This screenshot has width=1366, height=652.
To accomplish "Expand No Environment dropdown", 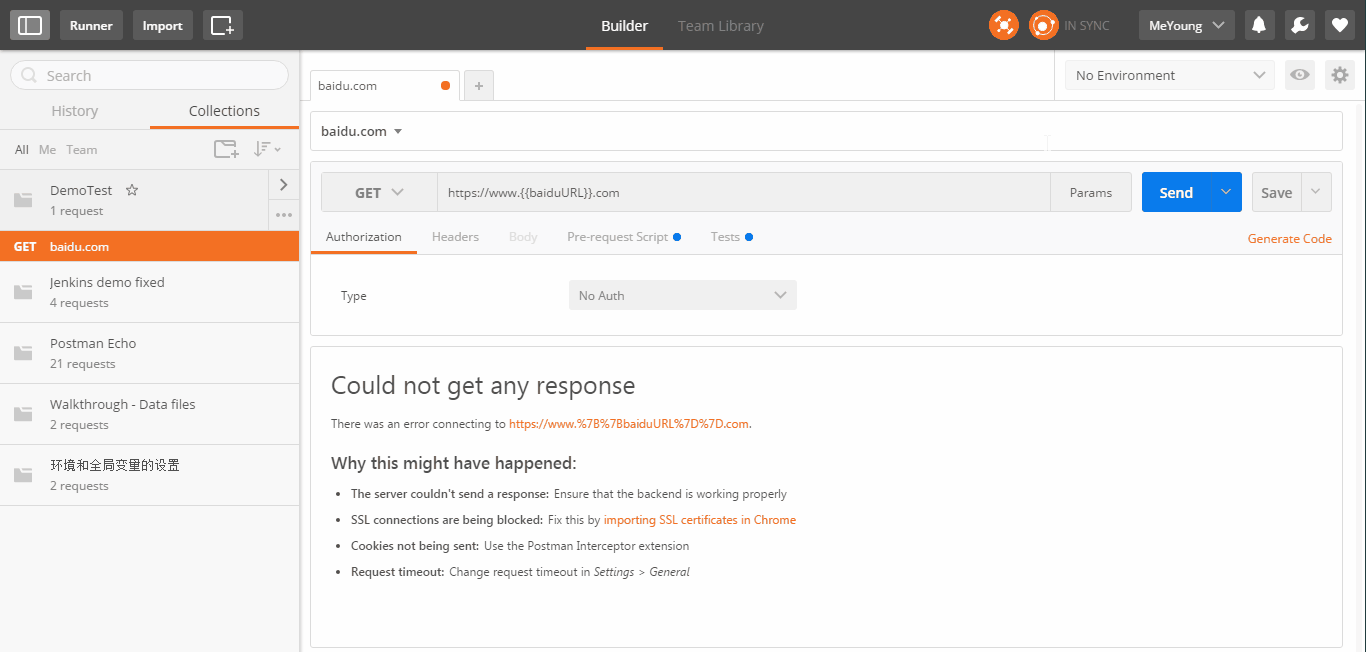I will (x=1169, y=75).
